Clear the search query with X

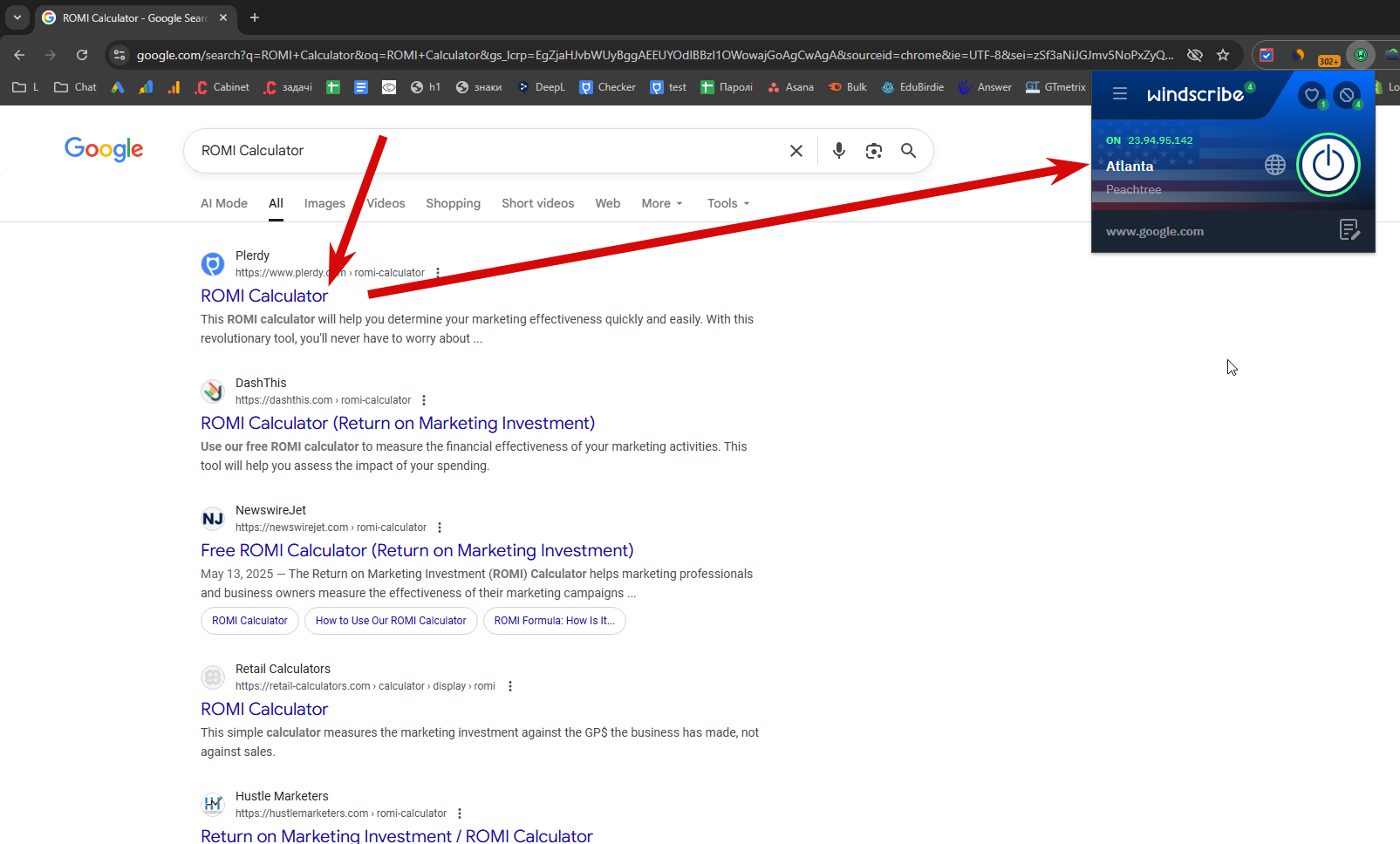[796, 151]
